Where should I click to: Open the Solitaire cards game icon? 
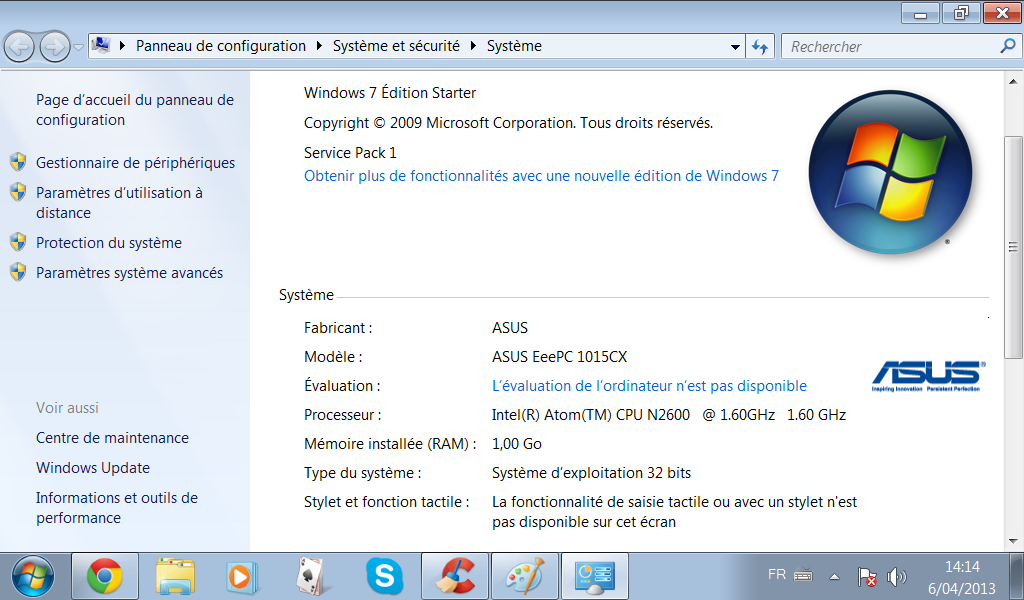[310, 576]
